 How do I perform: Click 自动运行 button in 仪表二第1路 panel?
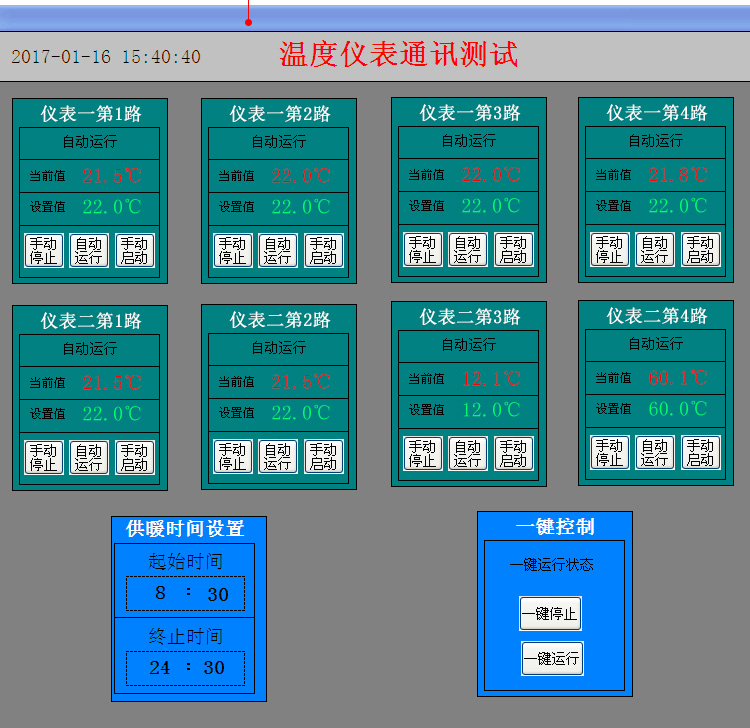point(89,458)
